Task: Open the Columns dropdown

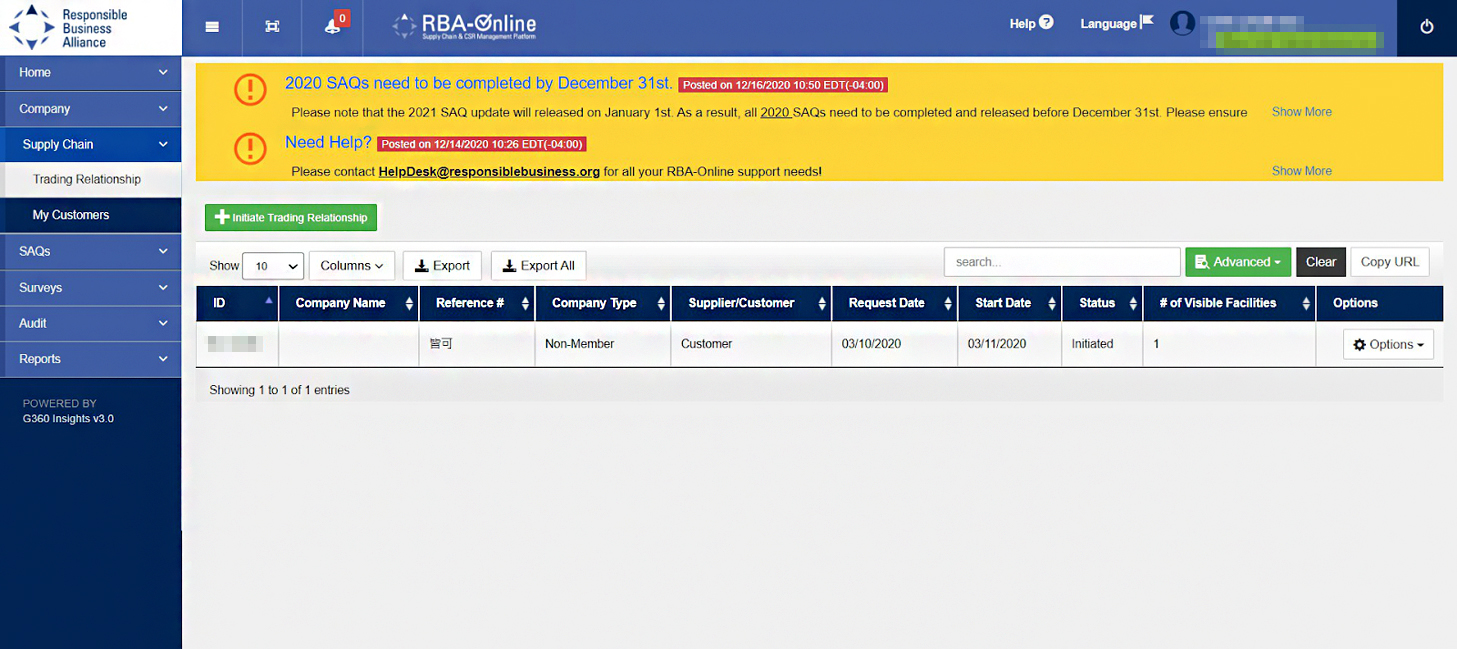Action: tap(352, 265)
